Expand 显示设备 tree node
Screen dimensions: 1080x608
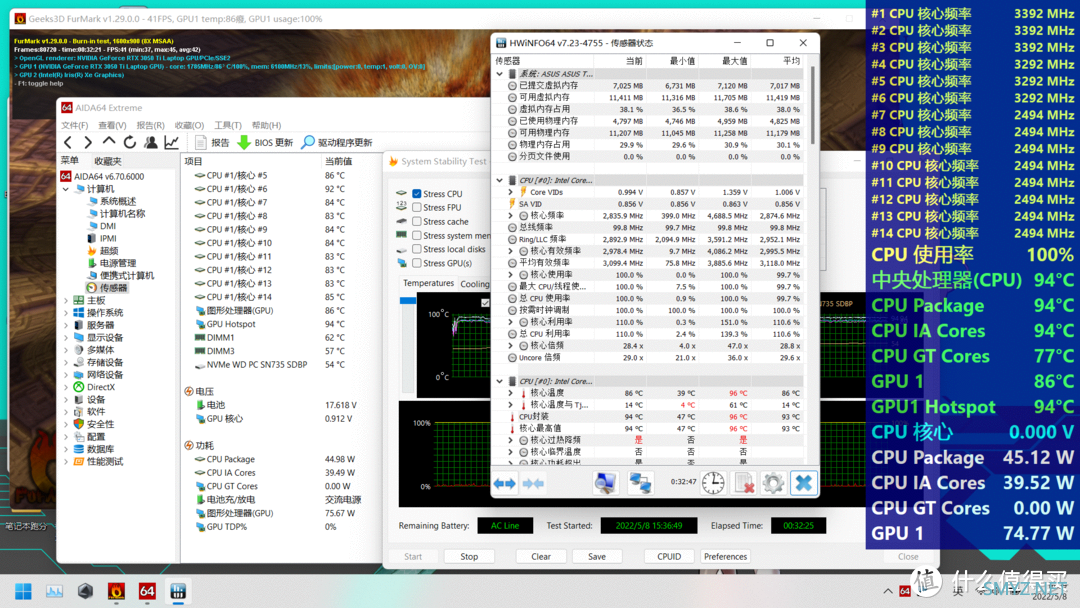pos(66,337)
